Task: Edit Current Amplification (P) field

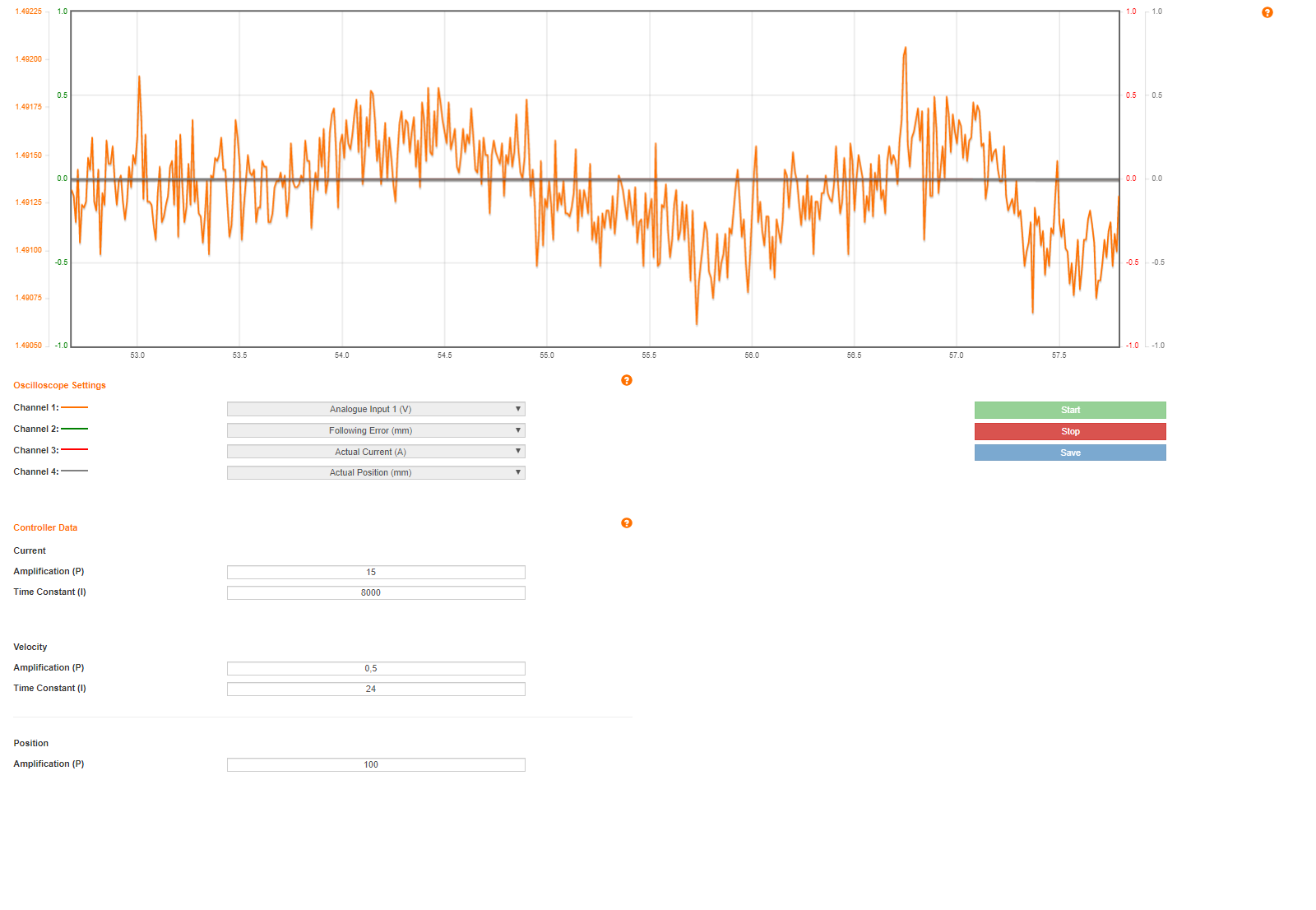Action: tap(376, 573)
